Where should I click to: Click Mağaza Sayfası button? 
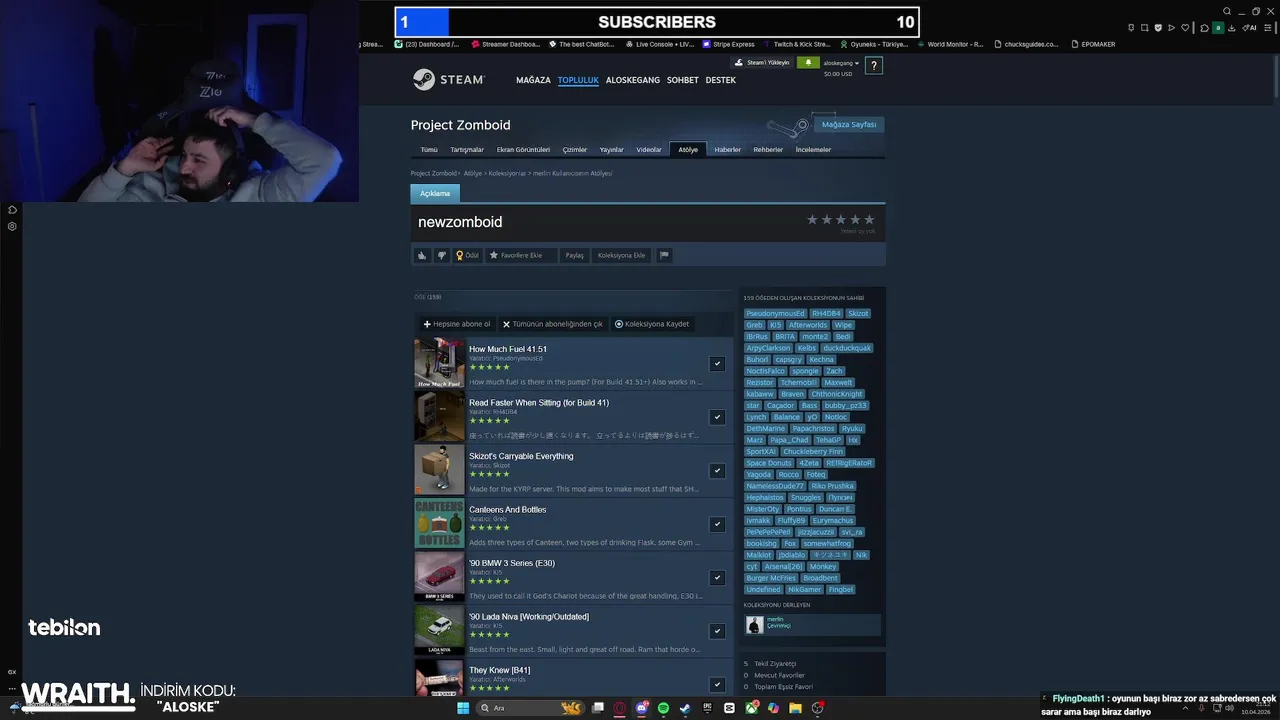(x=849, y=124)
